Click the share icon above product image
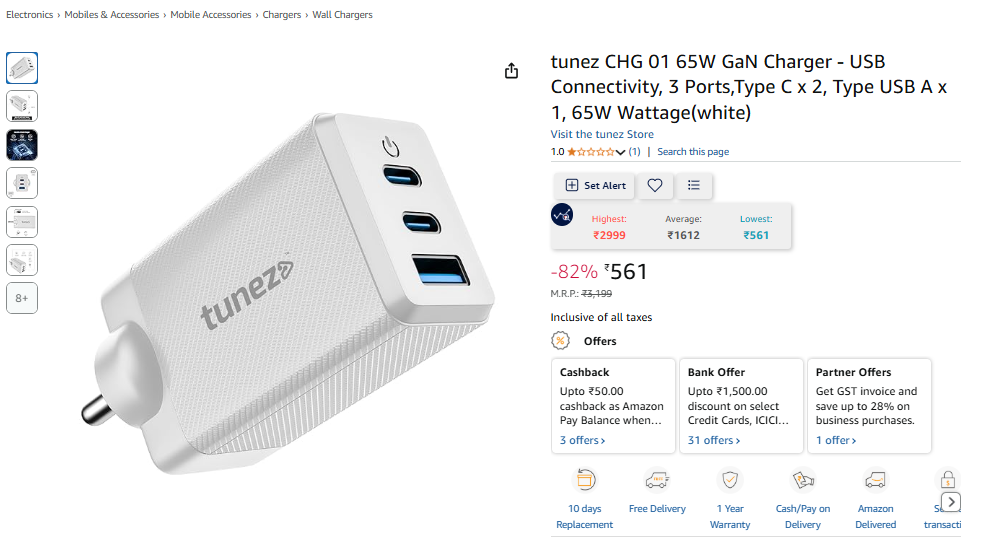This screenshot has width=982, height=539. (512, 71)
